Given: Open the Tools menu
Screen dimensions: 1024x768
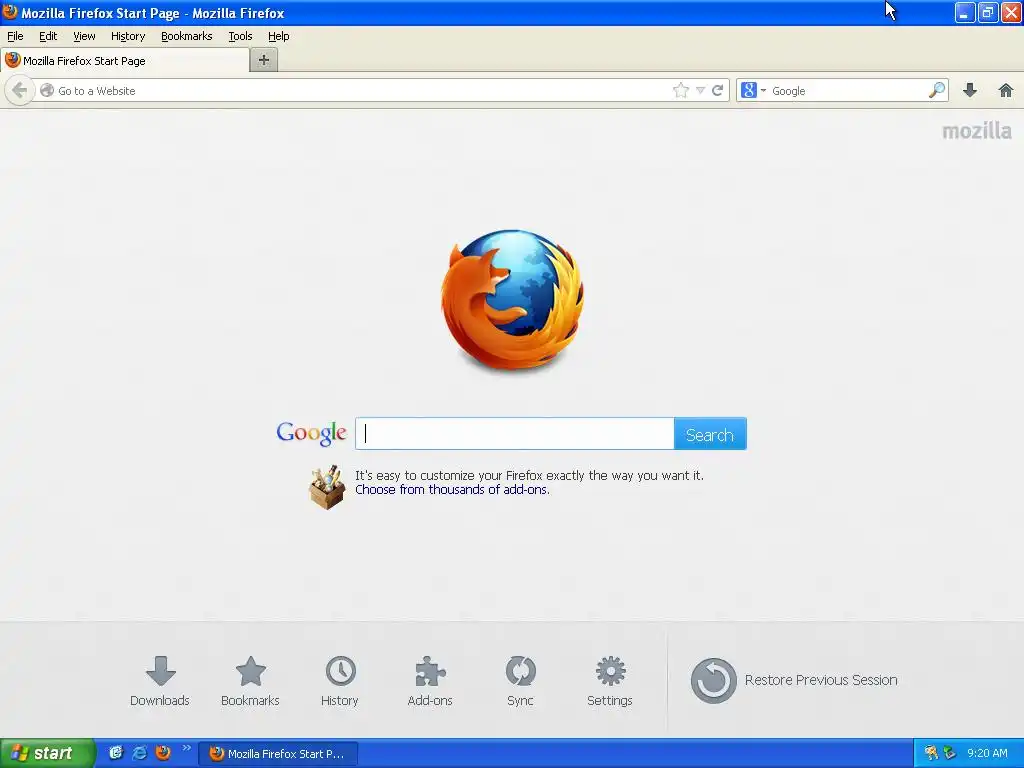Looking at the screenshot, I should (x=240, y=36).
